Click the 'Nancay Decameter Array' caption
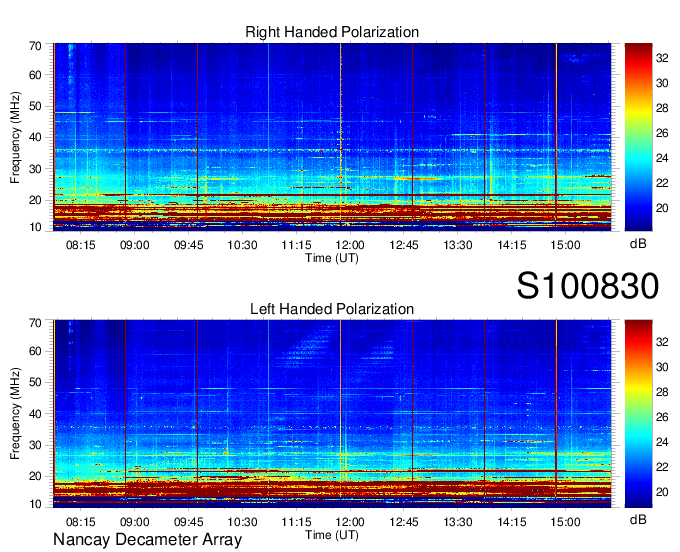Screen dimensions: 680x552 click(147, 540)
